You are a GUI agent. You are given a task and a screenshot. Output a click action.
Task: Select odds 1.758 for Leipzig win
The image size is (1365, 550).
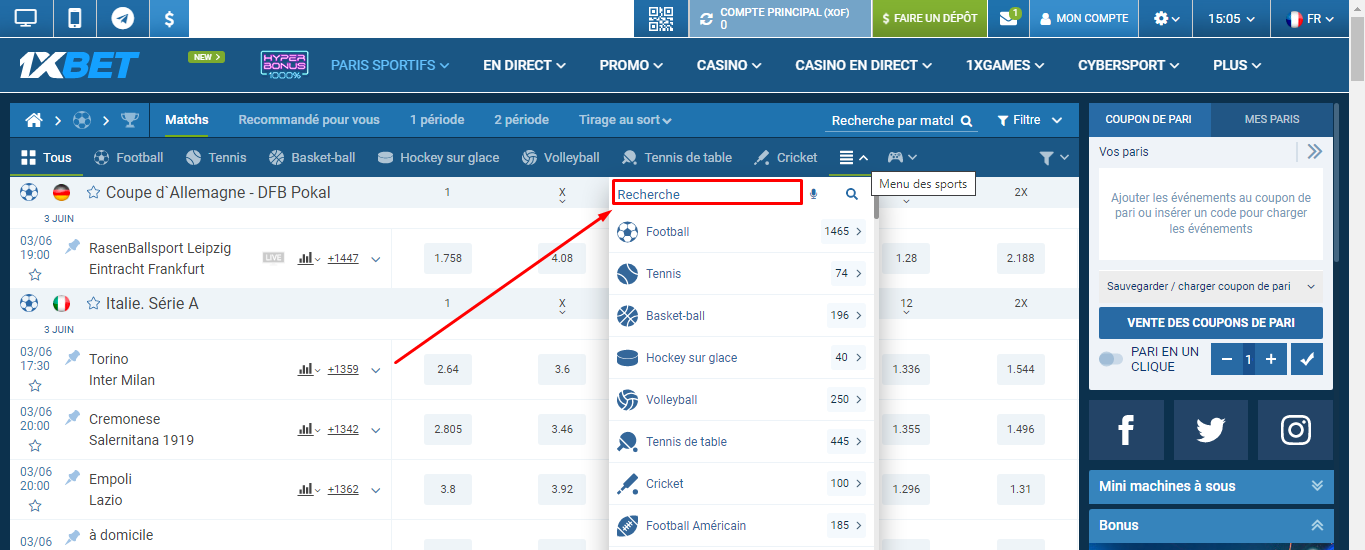(448, 258)
